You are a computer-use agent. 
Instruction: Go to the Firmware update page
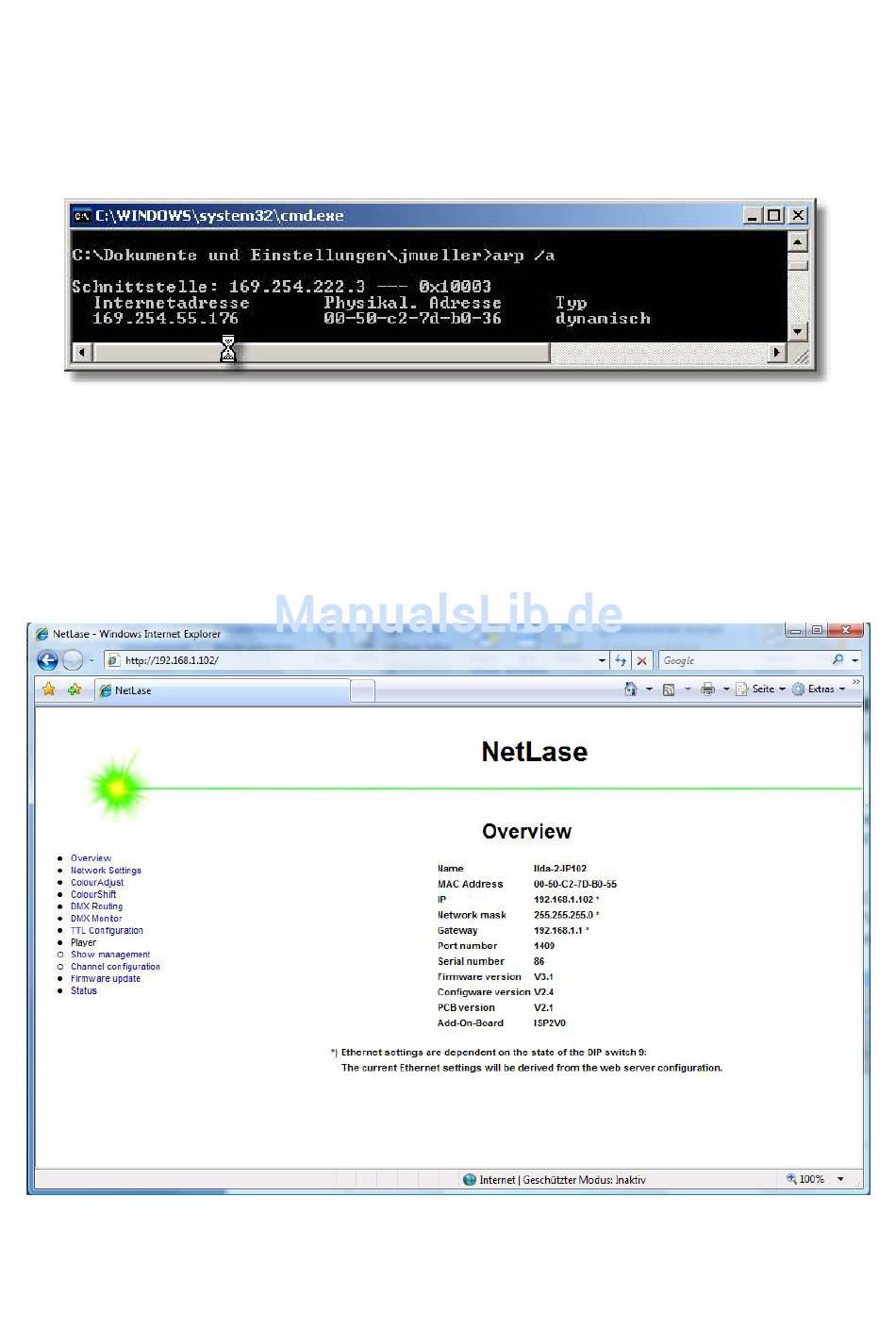(x=106, y=979)
